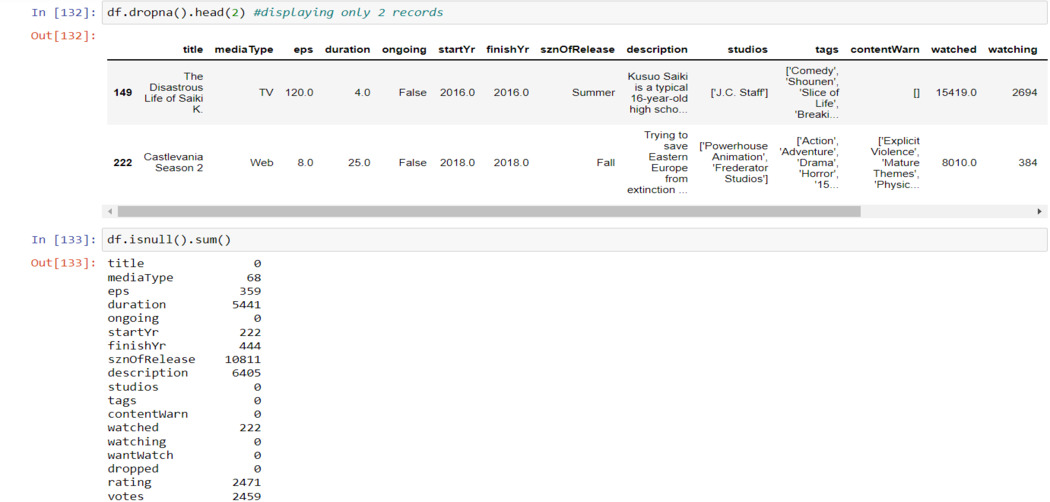
Task: Click the right arrow of horizontal scrollbar
Action: click(x=1039, y=212)
